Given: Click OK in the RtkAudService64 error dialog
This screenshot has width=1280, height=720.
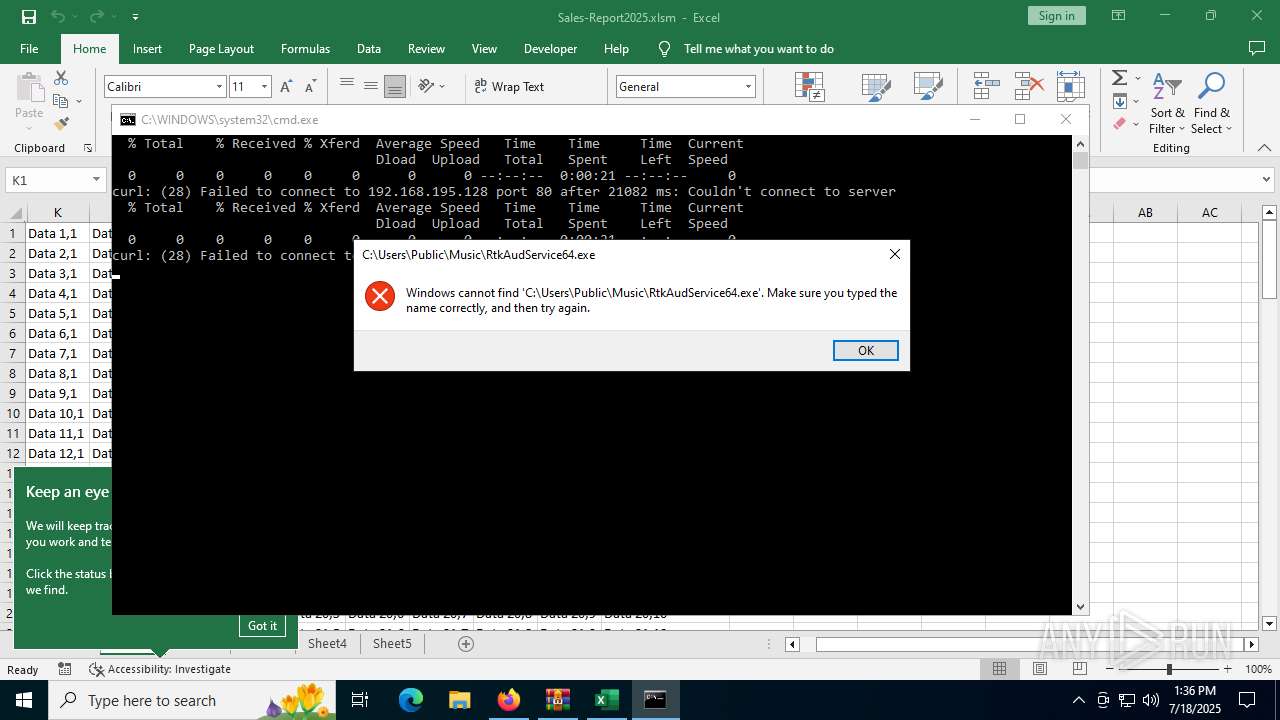Looking at the screenshot, I should 865,350.
